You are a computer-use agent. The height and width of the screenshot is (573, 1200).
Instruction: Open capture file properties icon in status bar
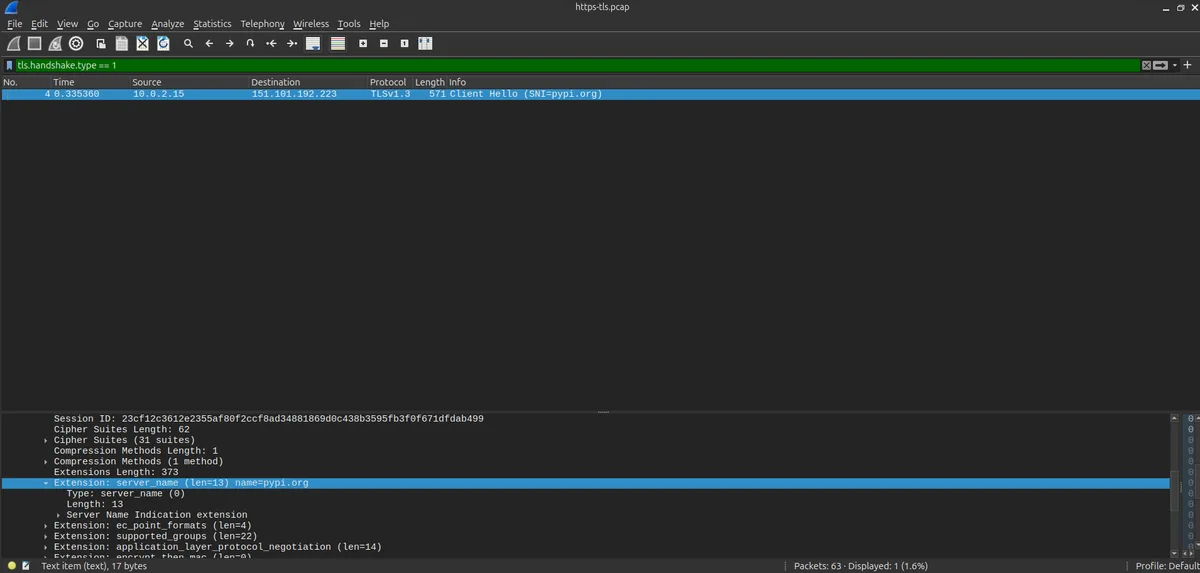pyautogui.click(x=27, y=566)
